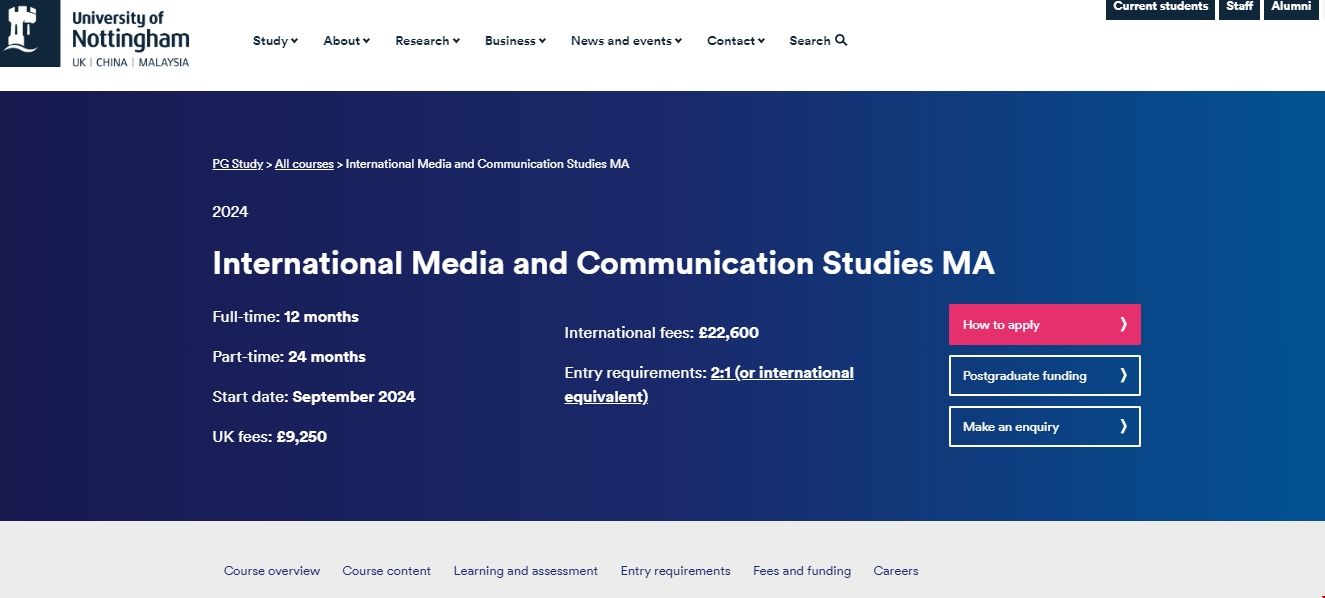Viewport: 1325px width, 598px height.
Task: Go to the Current students page
Action: click(x=1160, y=7)
